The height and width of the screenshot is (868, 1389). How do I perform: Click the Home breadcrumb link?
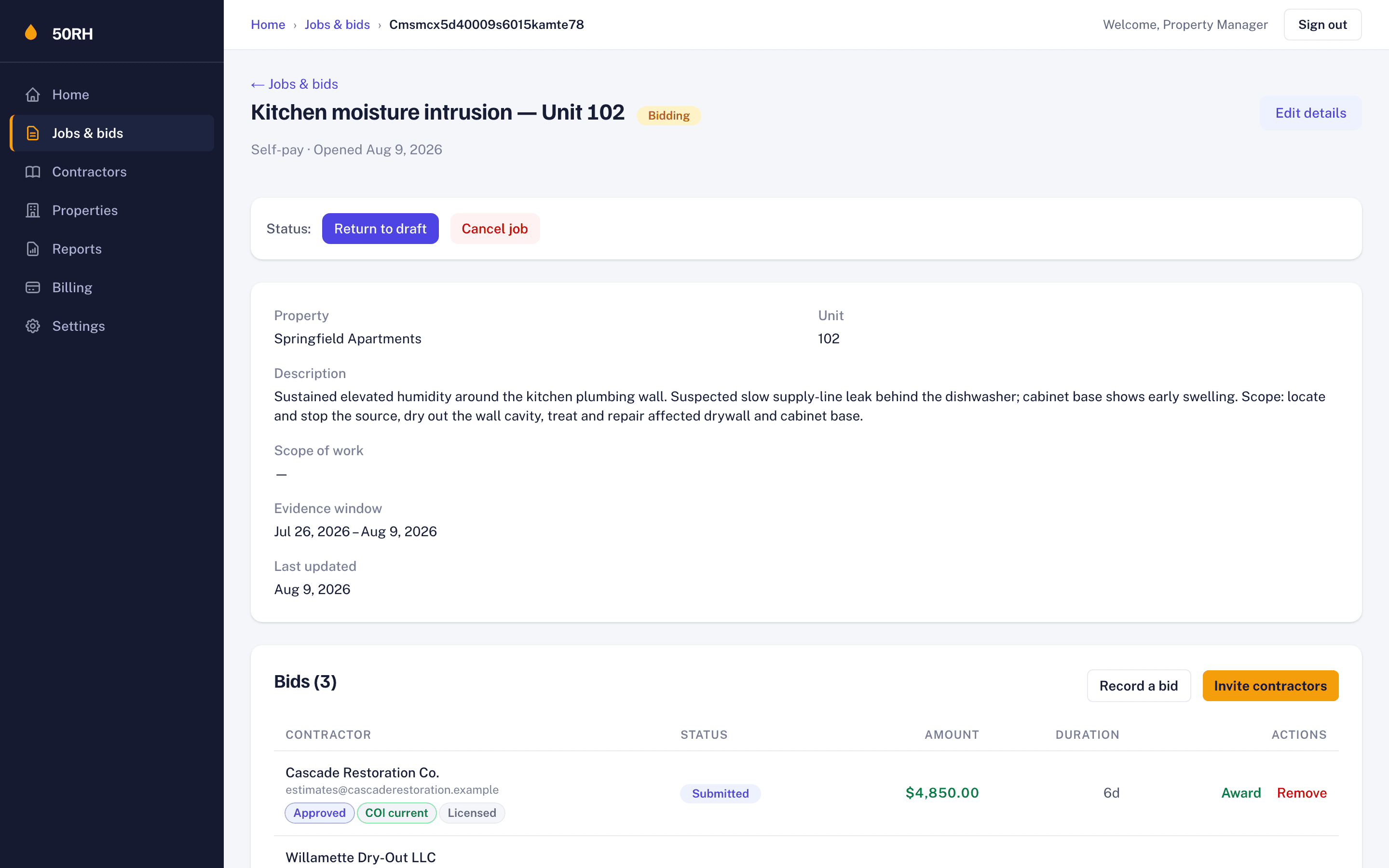pyautogui.click(x=268, y=25)
